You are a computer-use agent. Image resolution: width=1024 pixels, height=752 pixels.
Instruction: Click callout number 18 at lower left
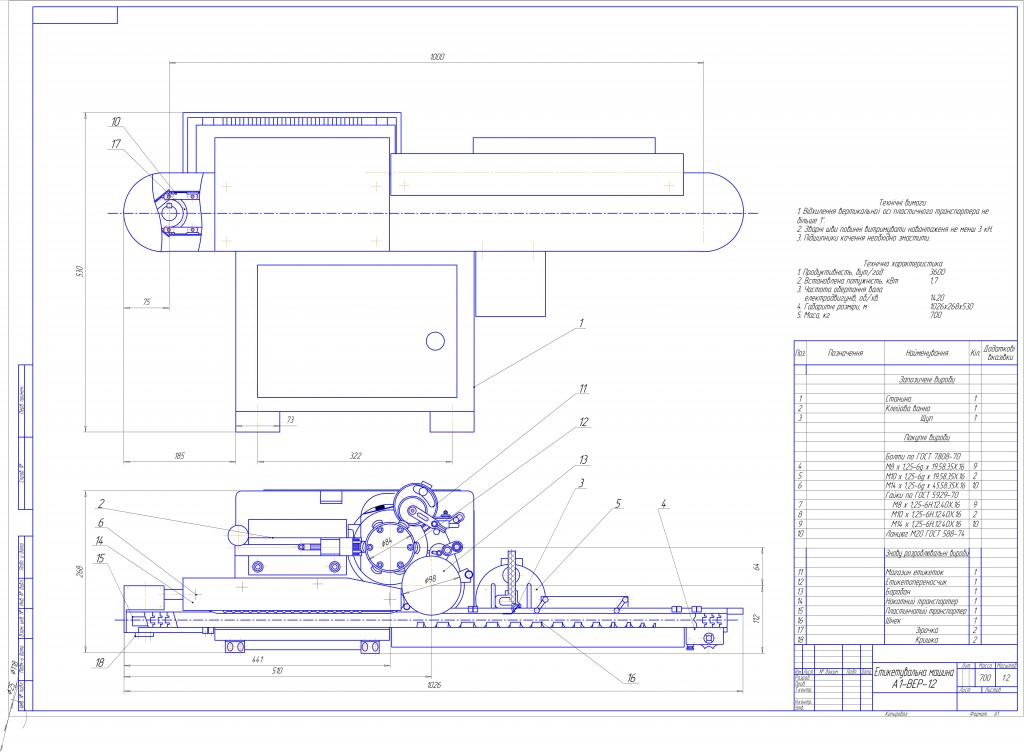99,663
